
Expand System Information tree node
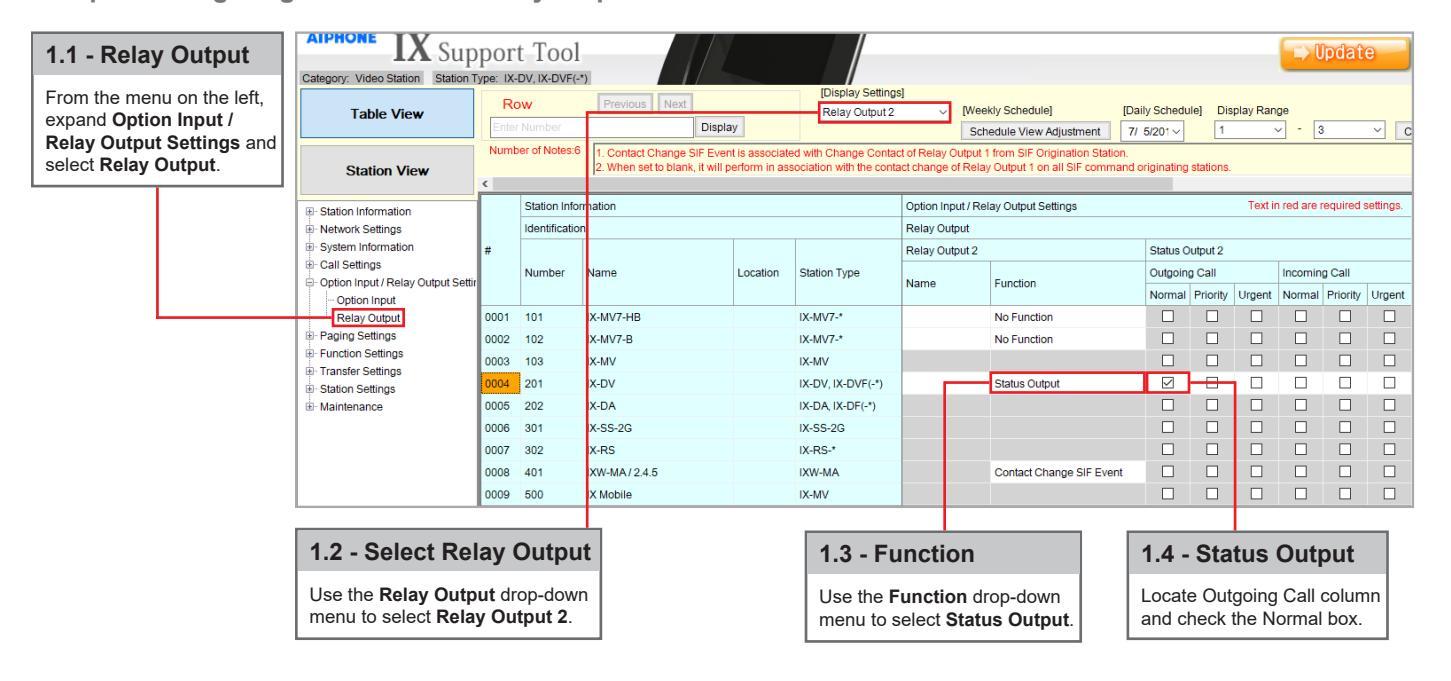point(311,247)
